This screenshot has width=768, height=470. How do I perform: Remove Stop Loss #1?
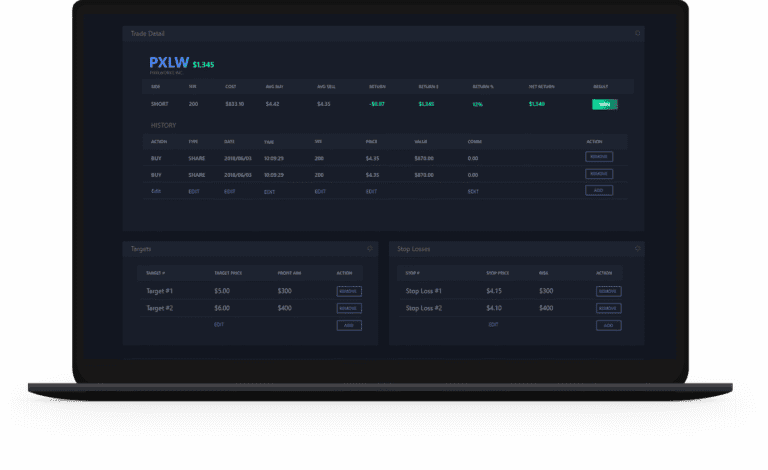[609, 291]
